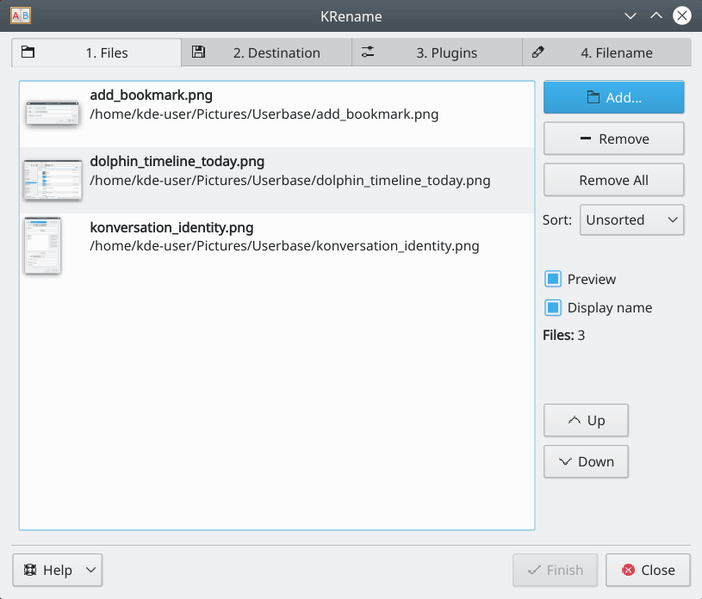Click the Remove All button
Image resolution: width=702 pixels, height=599 pixels.
613,180
